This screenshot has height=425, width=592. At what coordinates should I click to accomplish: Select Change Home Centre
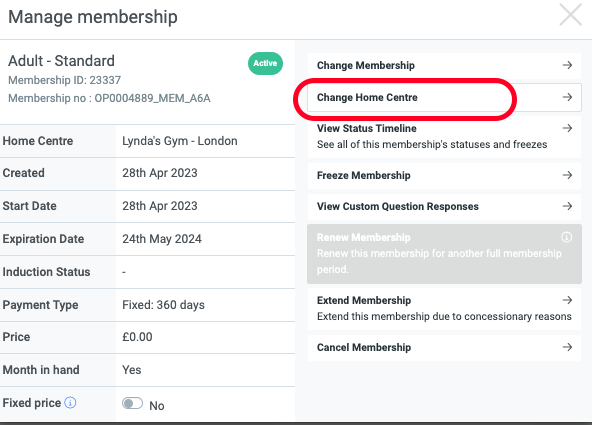pyautogui.click(x=444, y=97)
